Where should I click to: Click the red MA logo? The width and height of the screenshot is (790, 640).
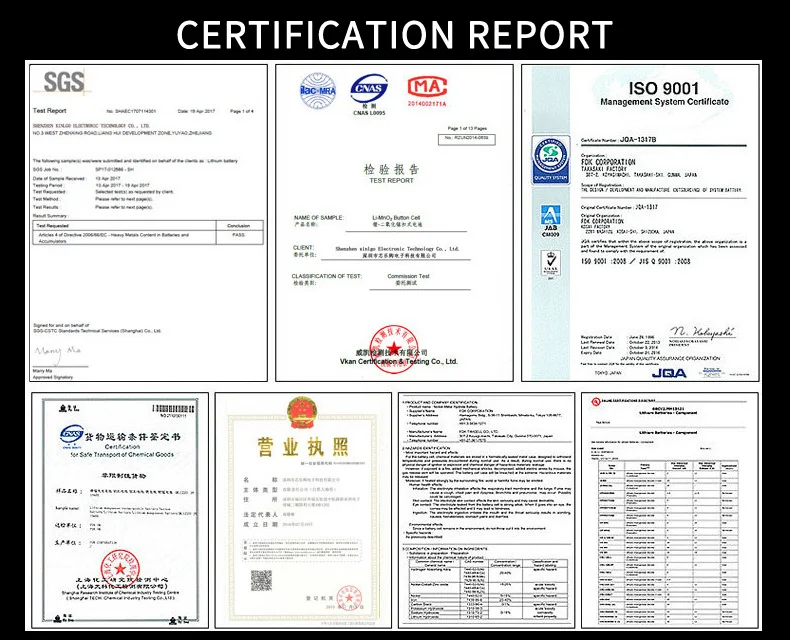pos(427,88)
